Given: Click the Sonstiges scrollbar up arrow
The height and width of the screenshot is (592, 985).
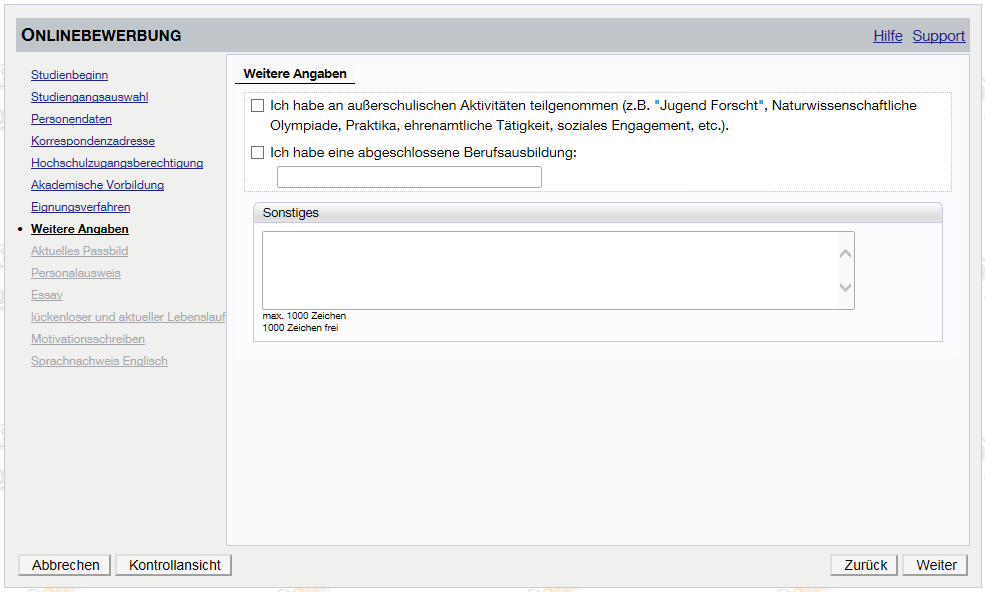Looking at the screenshot, I should click(845, 253).
